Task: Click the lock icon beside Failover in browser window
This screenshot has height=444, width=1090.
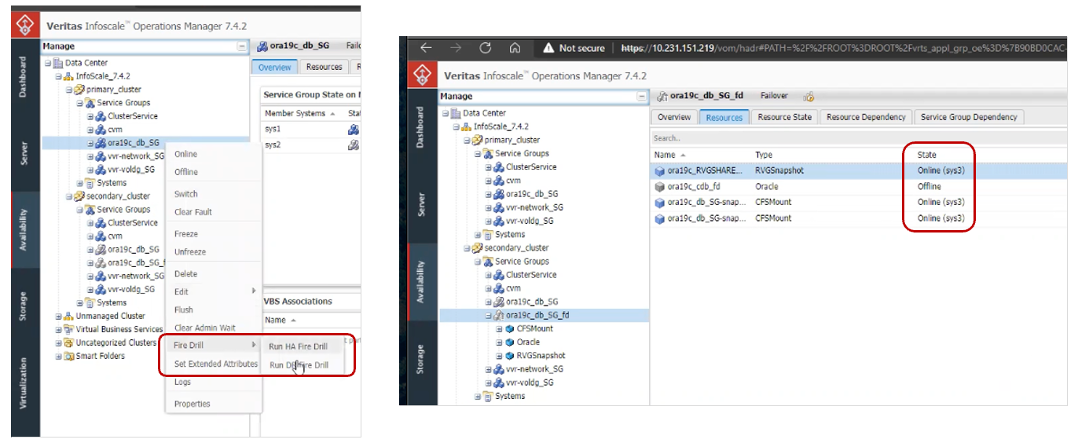Action: click(x=809, y=97)
